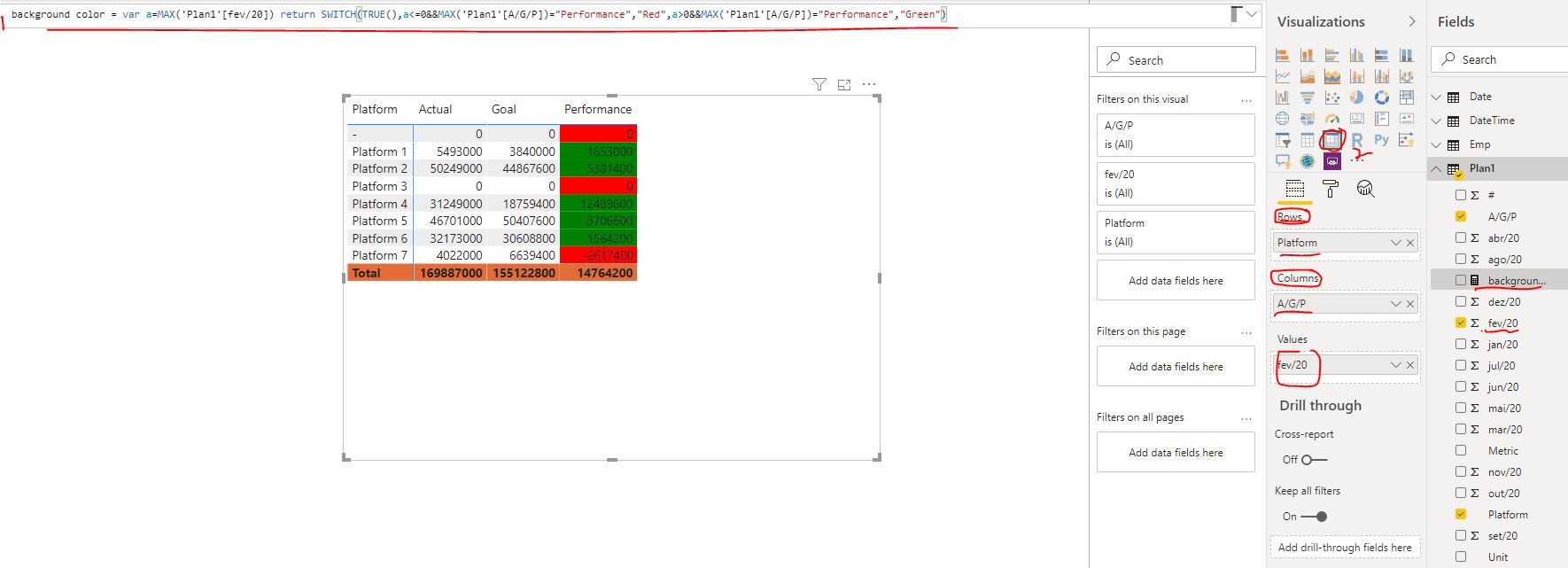Open the Platform filter card
The image size is (1568, 568).
1176,232
